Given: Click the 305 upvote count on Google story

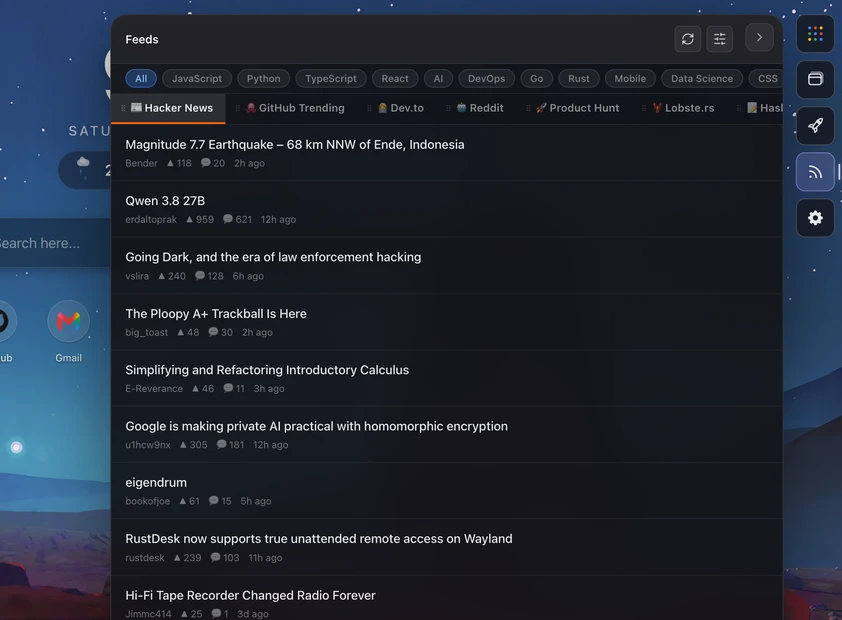Looking at the screenshot, I should click(193, 444).
